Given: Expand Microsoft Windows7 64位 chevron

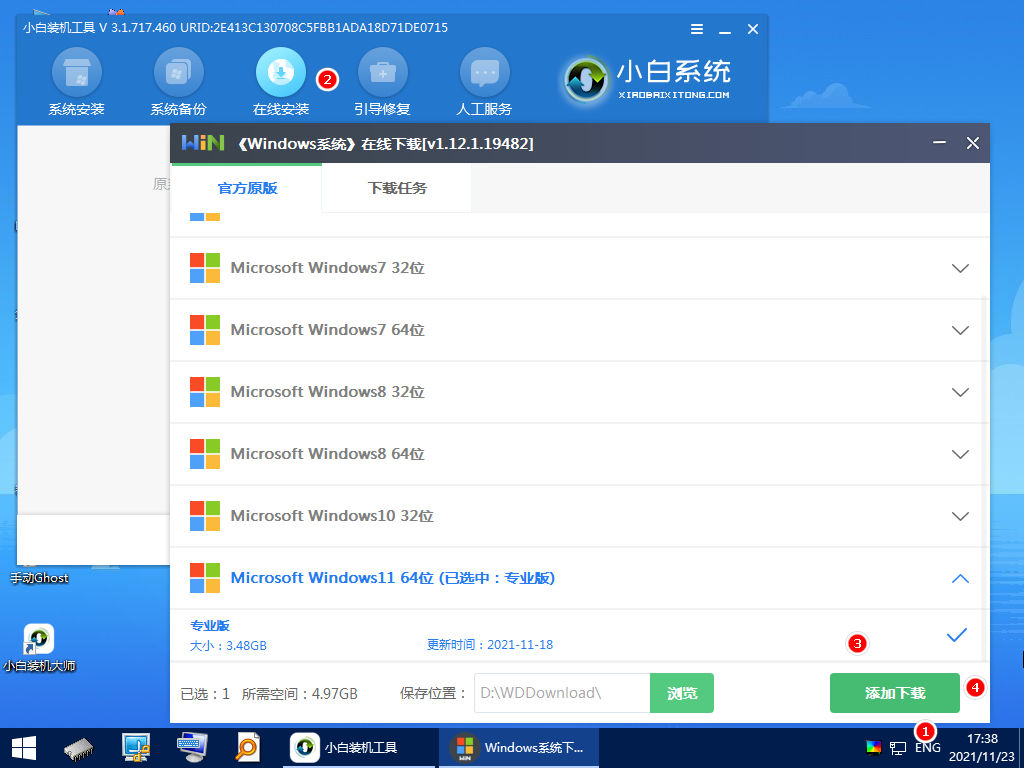Looking at the screenshot, I should pyautogui.click(x=960, y=330).
